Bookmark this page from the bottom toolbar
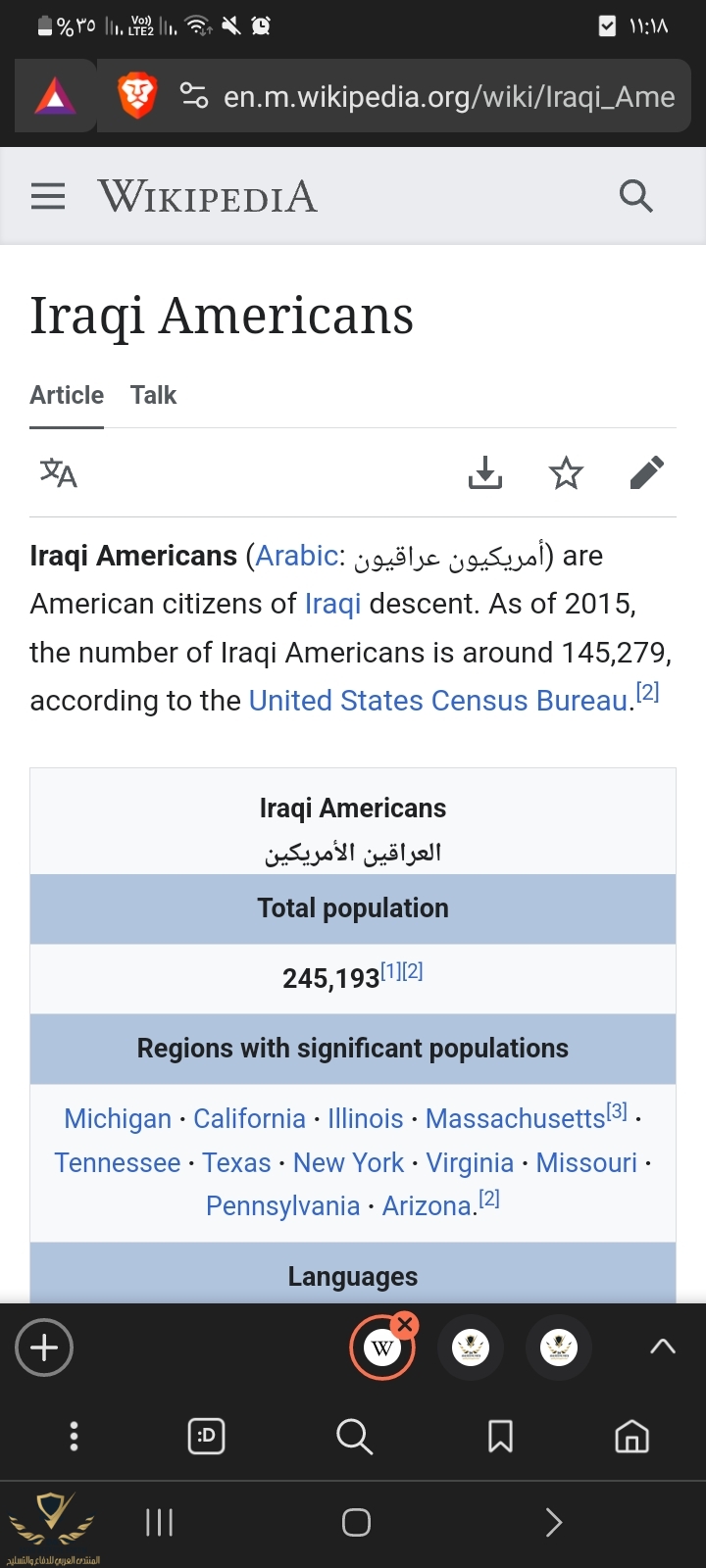The width and height of the screenshot is (706, 1568). (x=500, y=1437)
